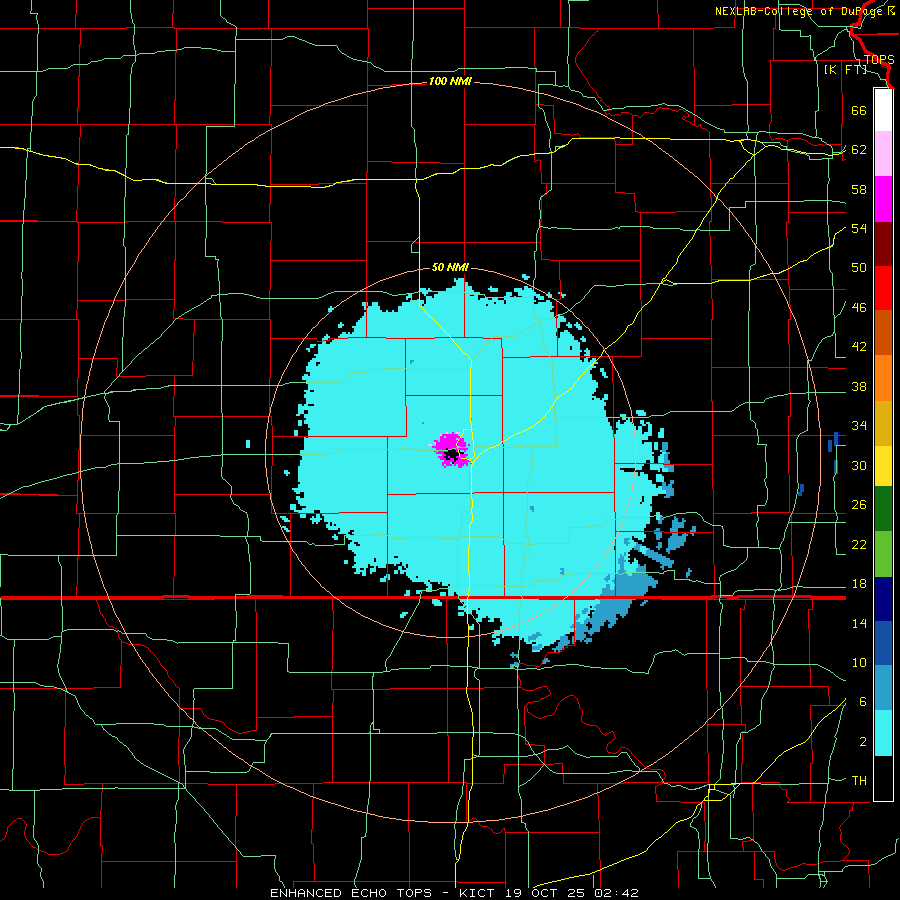This screenshot has height=900, width=900.
Task: Click the dark orange legend color band
Action: pyautogui.click(x=883, y=333)
